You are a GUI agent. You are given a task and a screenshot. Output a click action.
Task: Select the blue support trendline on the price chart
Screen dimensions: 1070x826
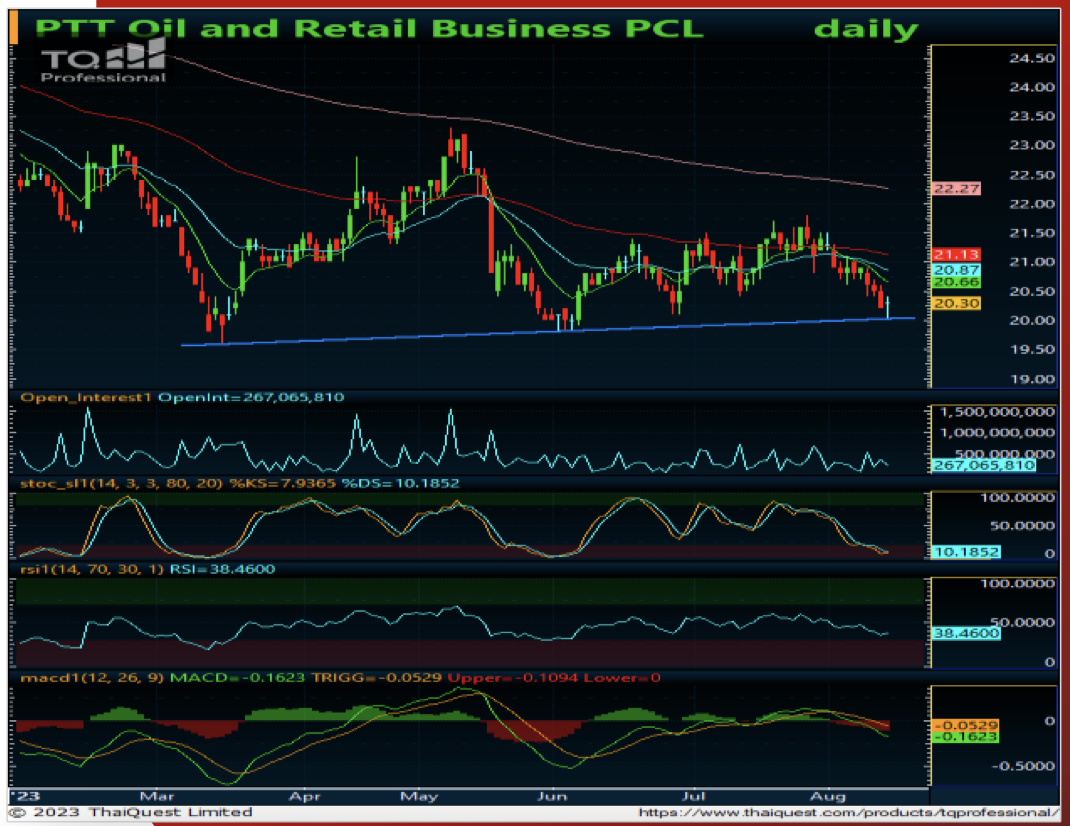point(548,332)
